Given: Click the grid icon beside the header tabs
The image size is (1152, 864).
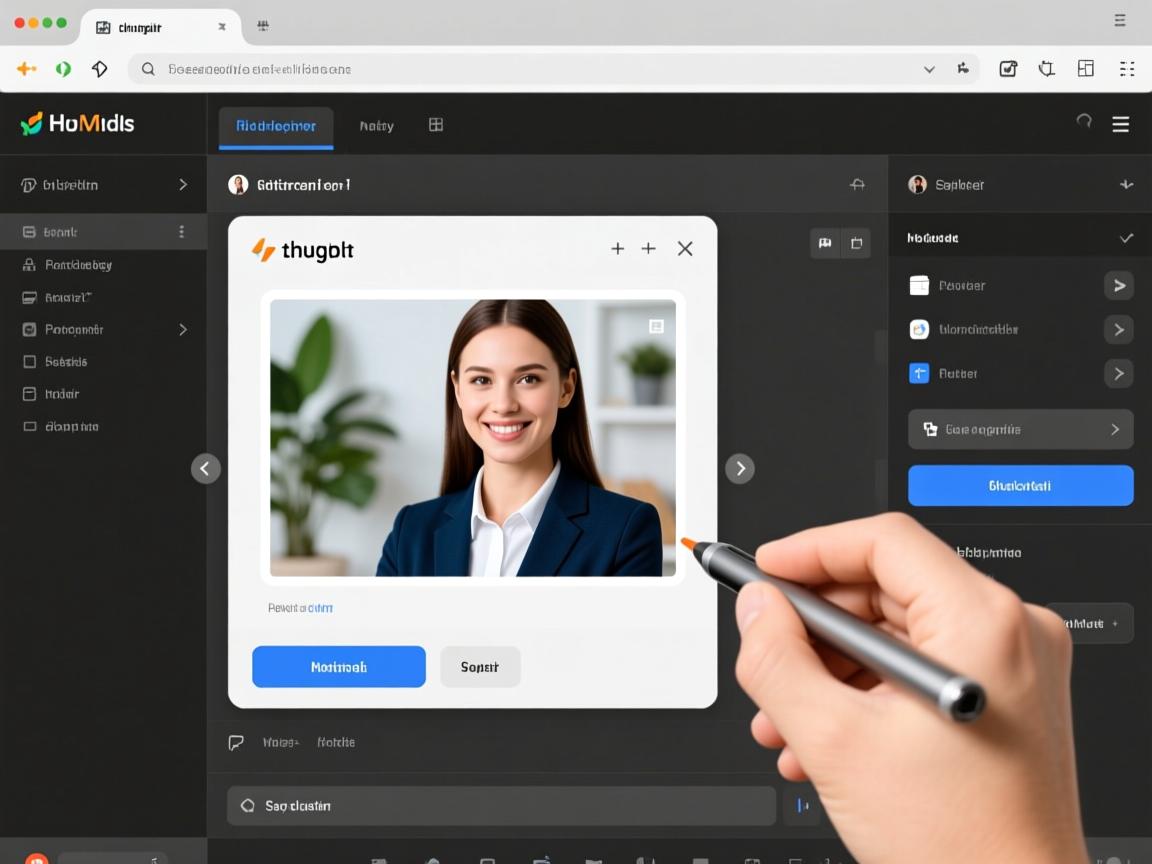Looking at the screenshot, I should coord(436,125).
